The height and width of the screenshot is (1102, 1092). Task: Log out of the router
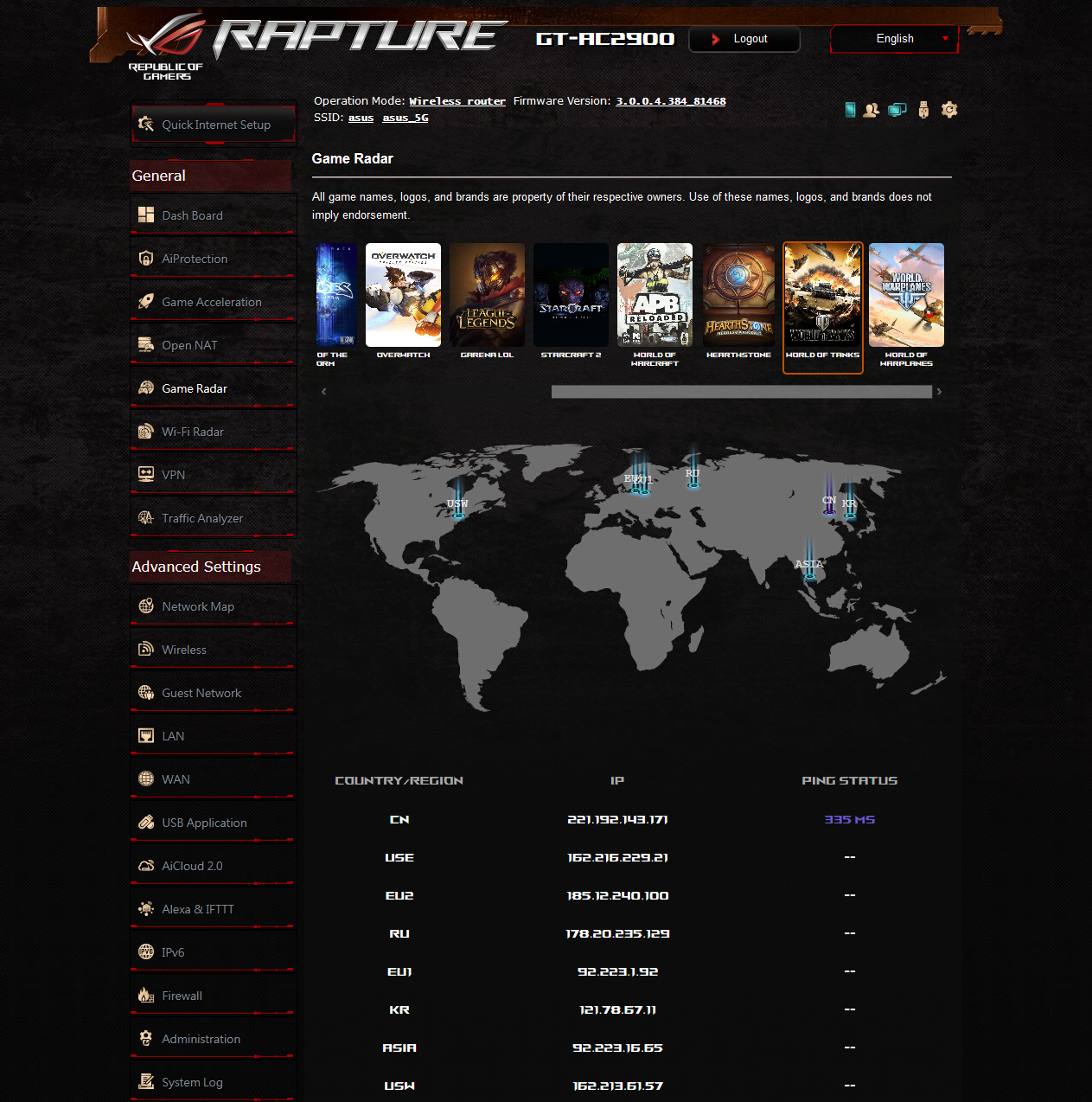[744, 39]
